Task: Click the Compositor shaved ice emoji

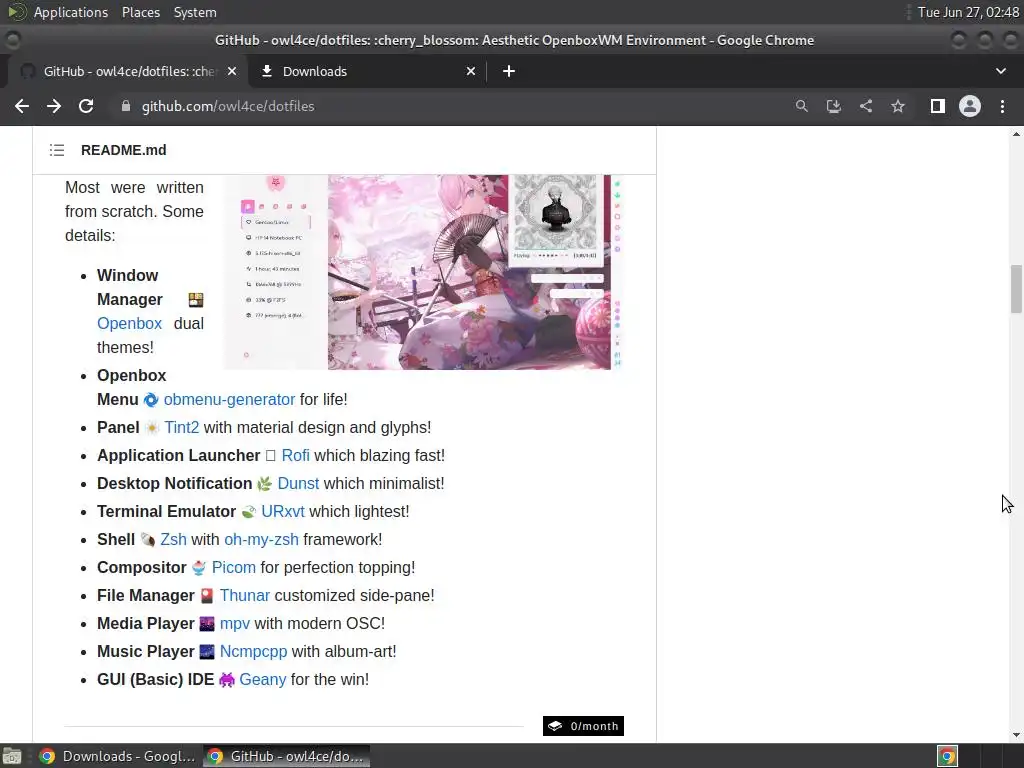Action: [x=199, y=568]
